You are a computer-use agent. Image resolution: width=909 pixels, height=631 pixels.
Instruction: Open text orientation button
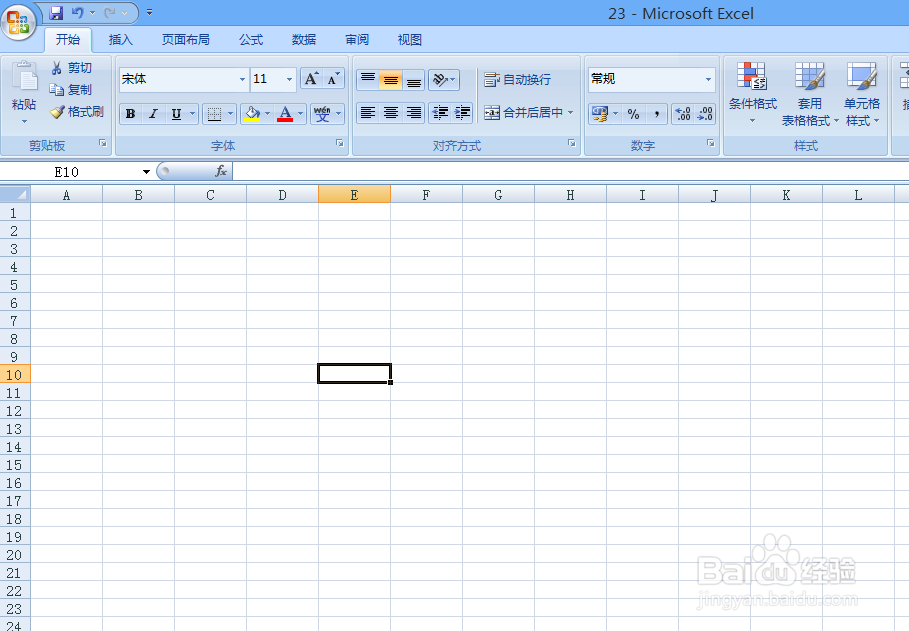444,79
